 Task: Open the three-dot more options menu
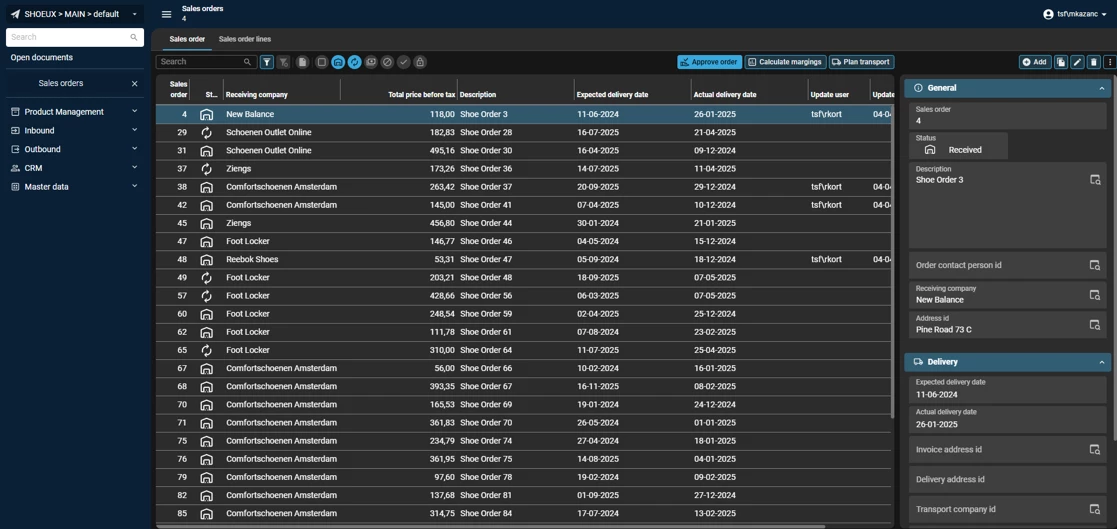point(1109,62)
